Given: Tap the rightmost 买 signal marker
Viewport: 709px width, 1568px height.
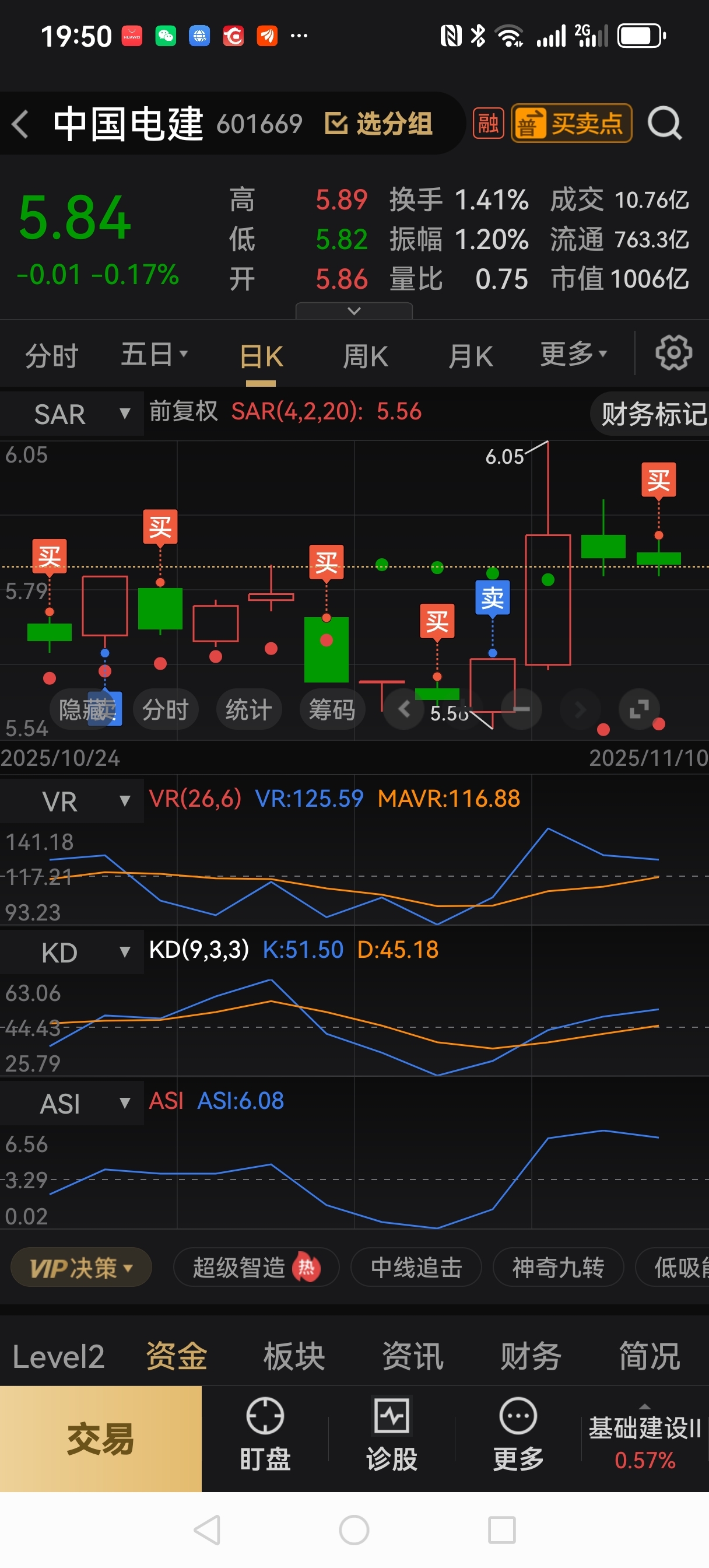Looking at the screenshot, I should tap(658, 481).
